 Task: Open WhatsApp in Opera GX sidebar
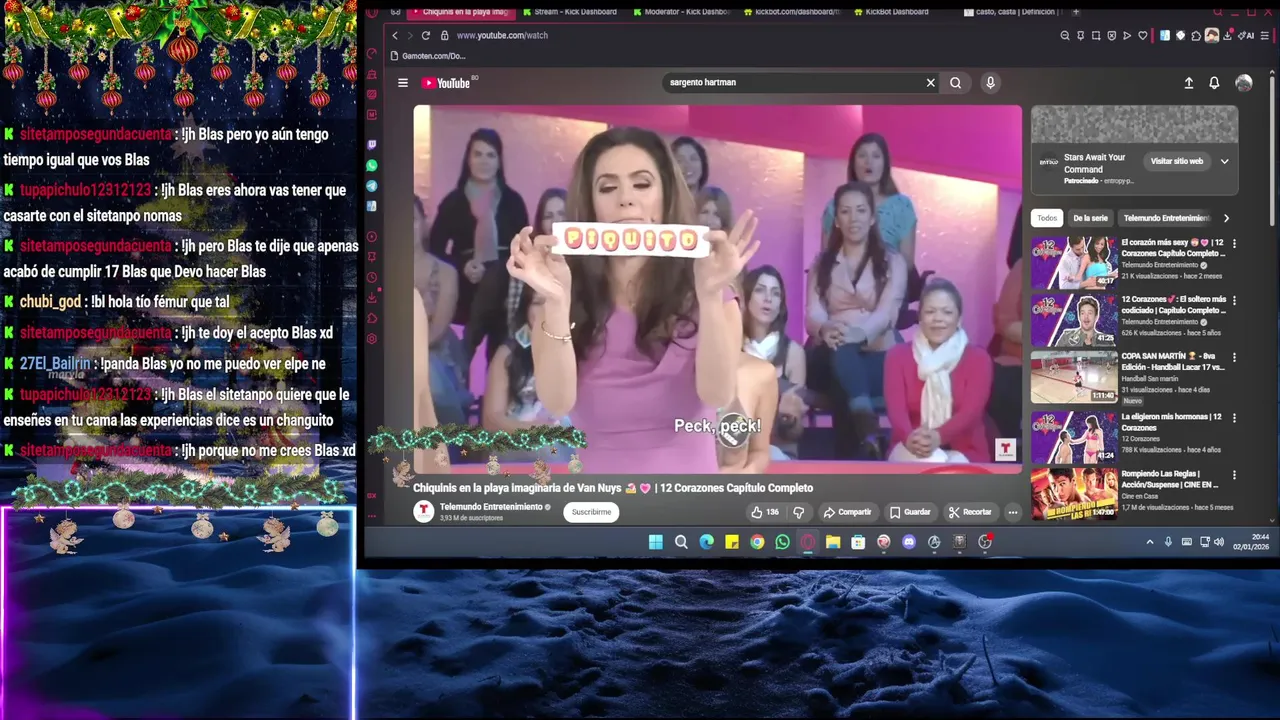[372, 166]
